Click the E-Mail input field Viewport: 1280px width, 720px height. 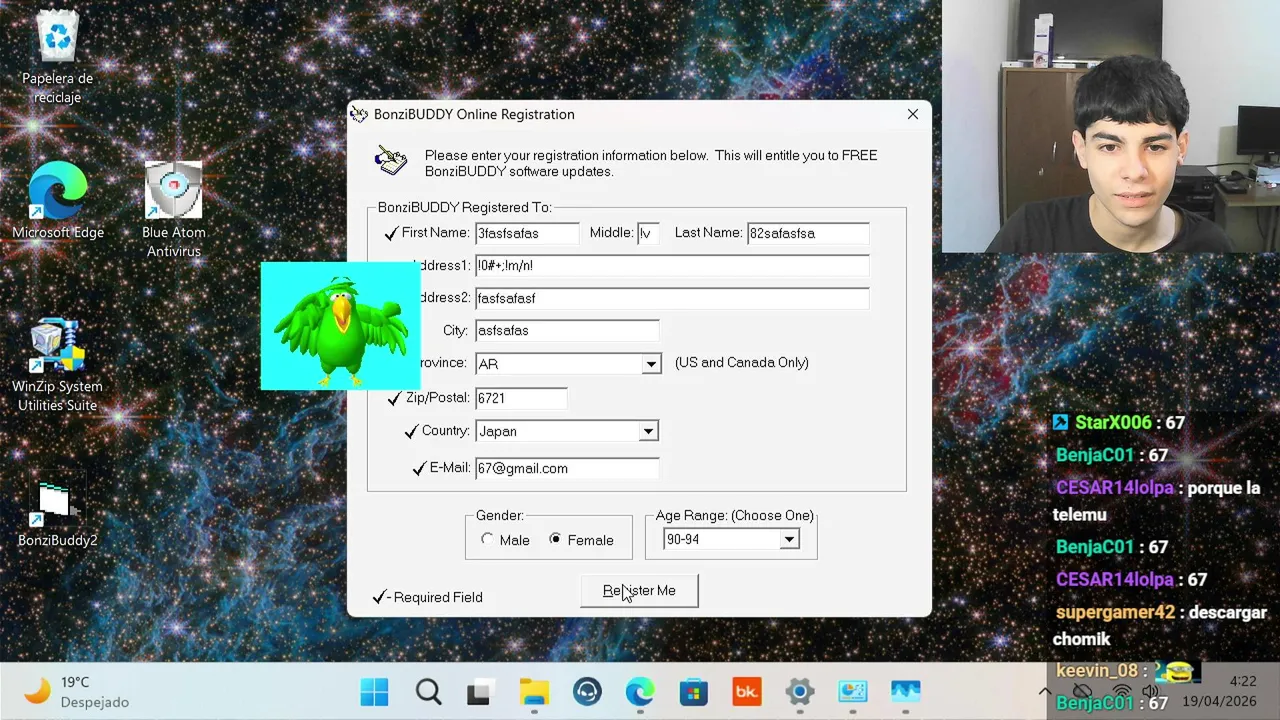pos(567,468)
